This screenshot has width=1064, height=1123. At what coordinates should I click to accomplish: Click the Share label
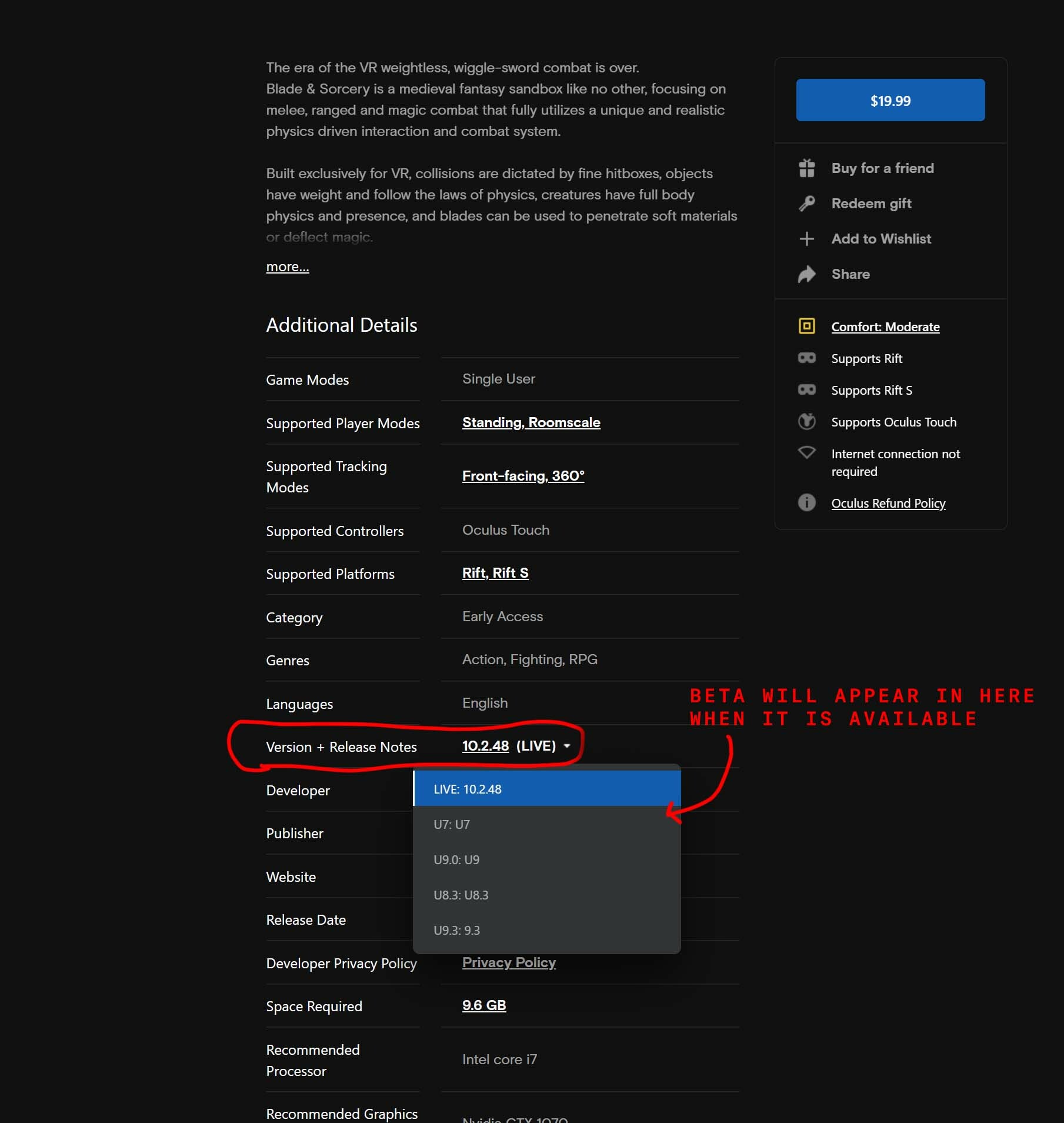[x=850, y=274]
